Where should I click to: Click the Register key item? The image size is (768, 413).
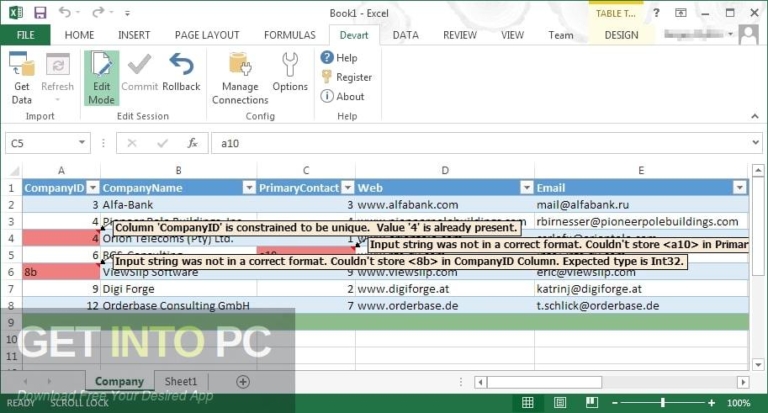click(x=346, y=77)
